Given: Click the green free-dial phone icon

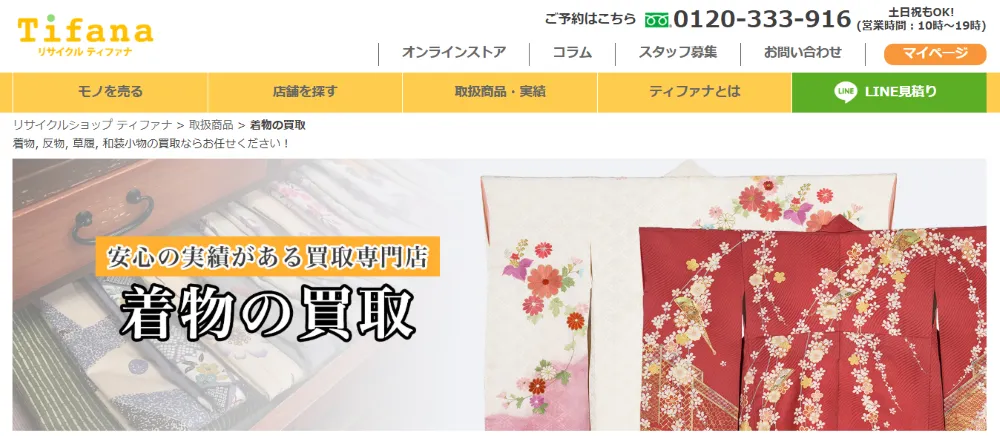Looking at the screenshot, I should [x=657, y=20].
